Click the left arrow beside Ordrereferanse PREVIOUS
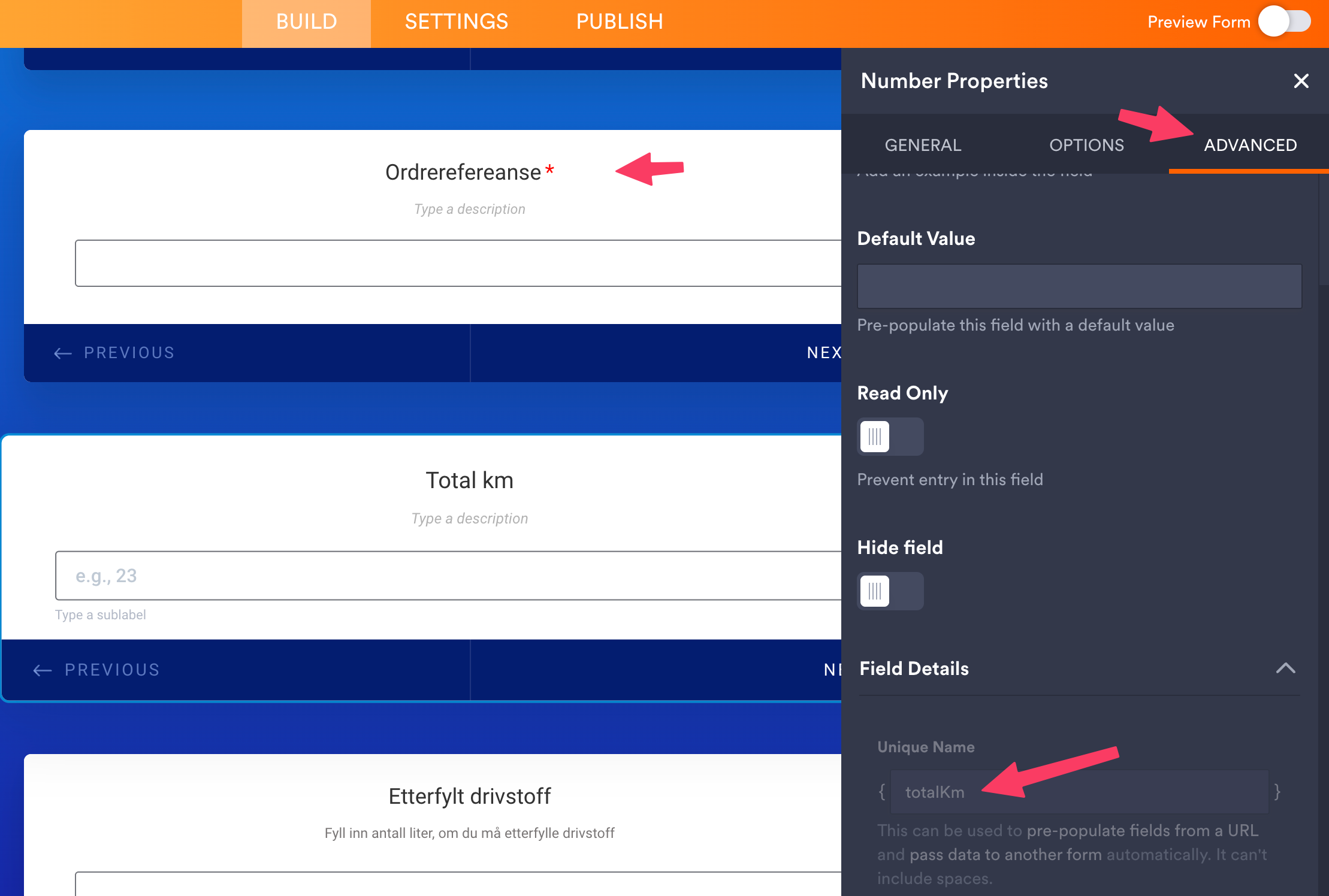 point(62,353)
